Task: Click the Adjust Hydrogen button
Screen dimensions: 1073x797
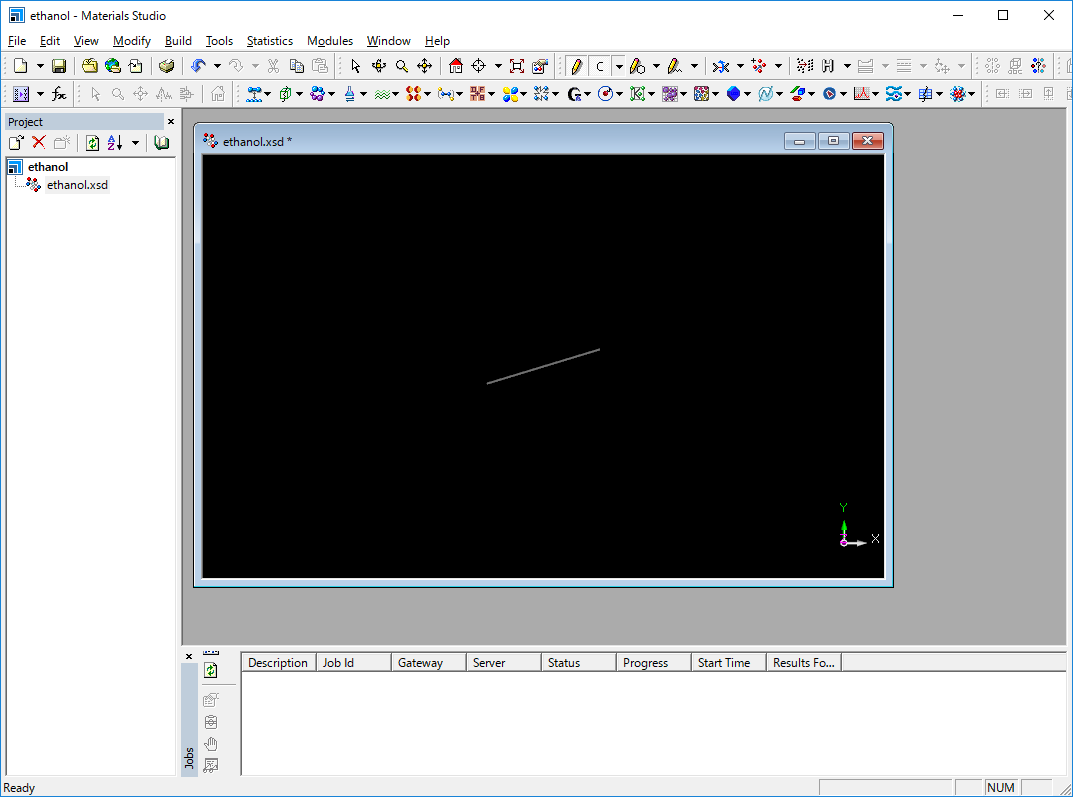Action: pyautogui.click(x=828, y=66)
